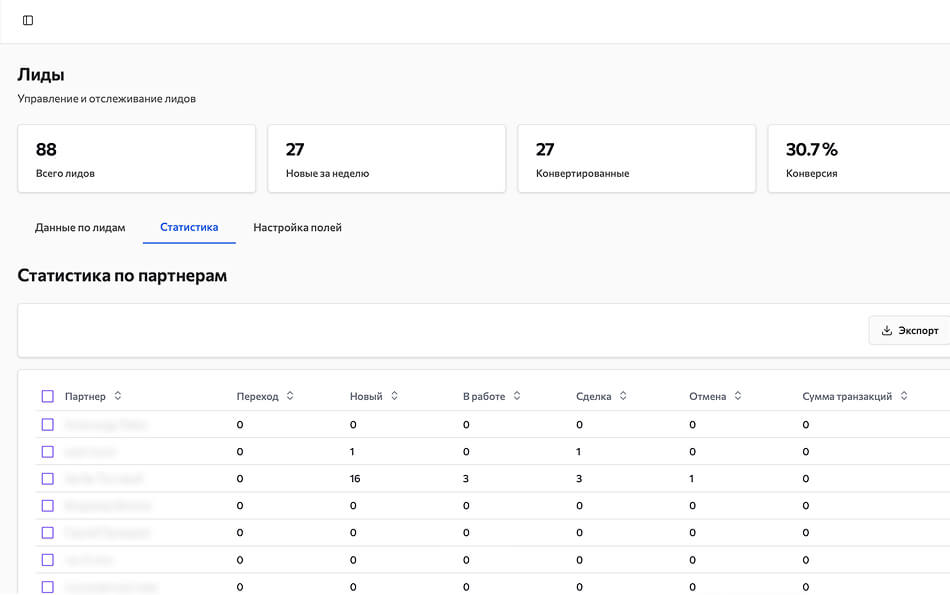Tick checkbox for row with 16 new leads
Viewport: 950px width, 595px height.
point(47,479)
